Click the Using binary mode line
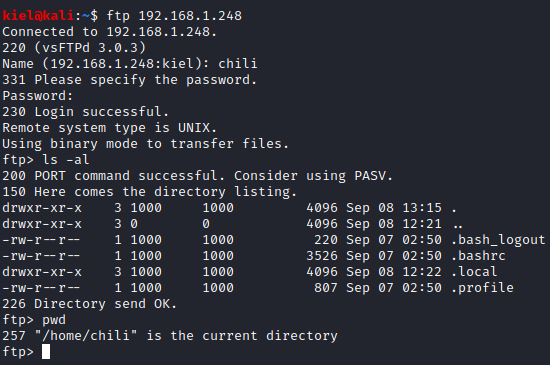 [146, 144]
